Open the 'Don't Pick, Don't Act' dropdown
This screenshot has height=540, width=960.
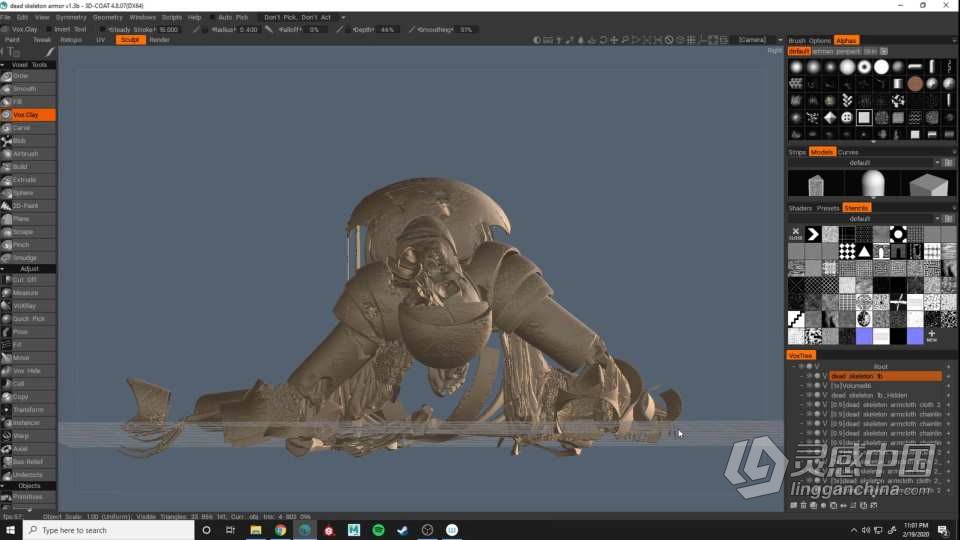pos(304,17)
